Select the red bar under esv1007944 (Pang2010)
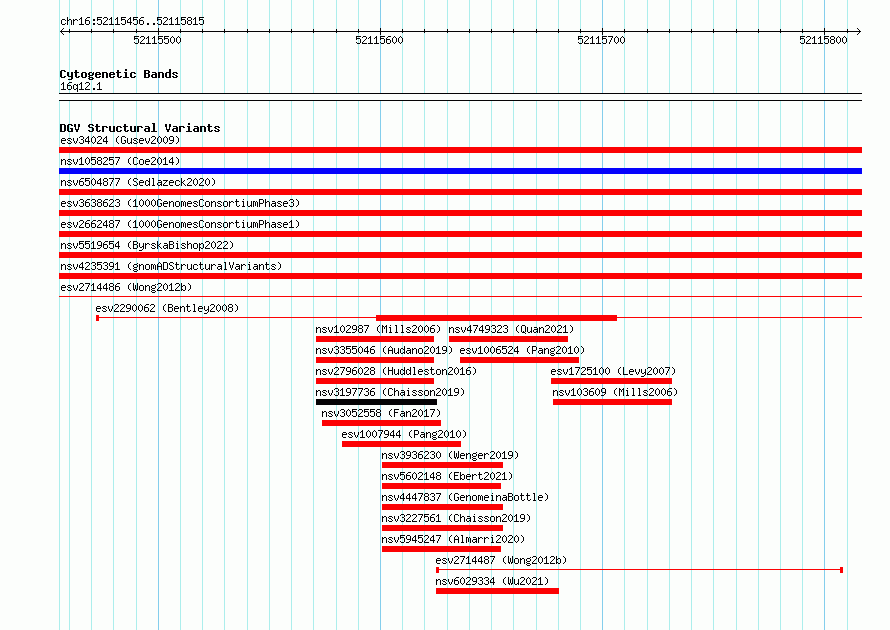 point(401,444)
